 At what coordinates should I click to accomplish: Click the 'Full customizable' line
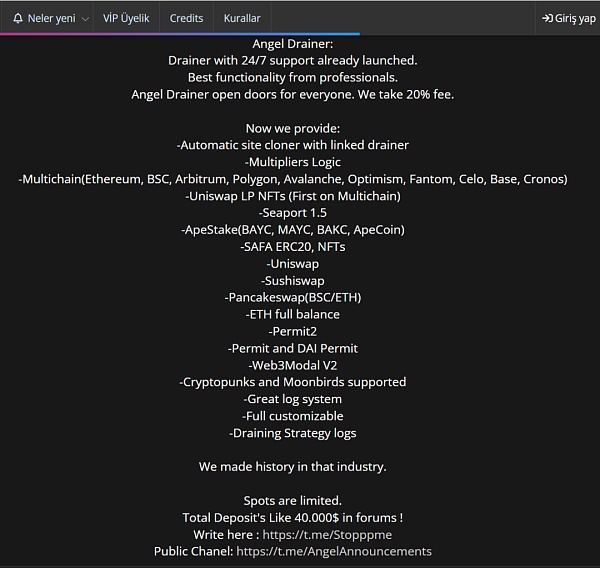292,416
